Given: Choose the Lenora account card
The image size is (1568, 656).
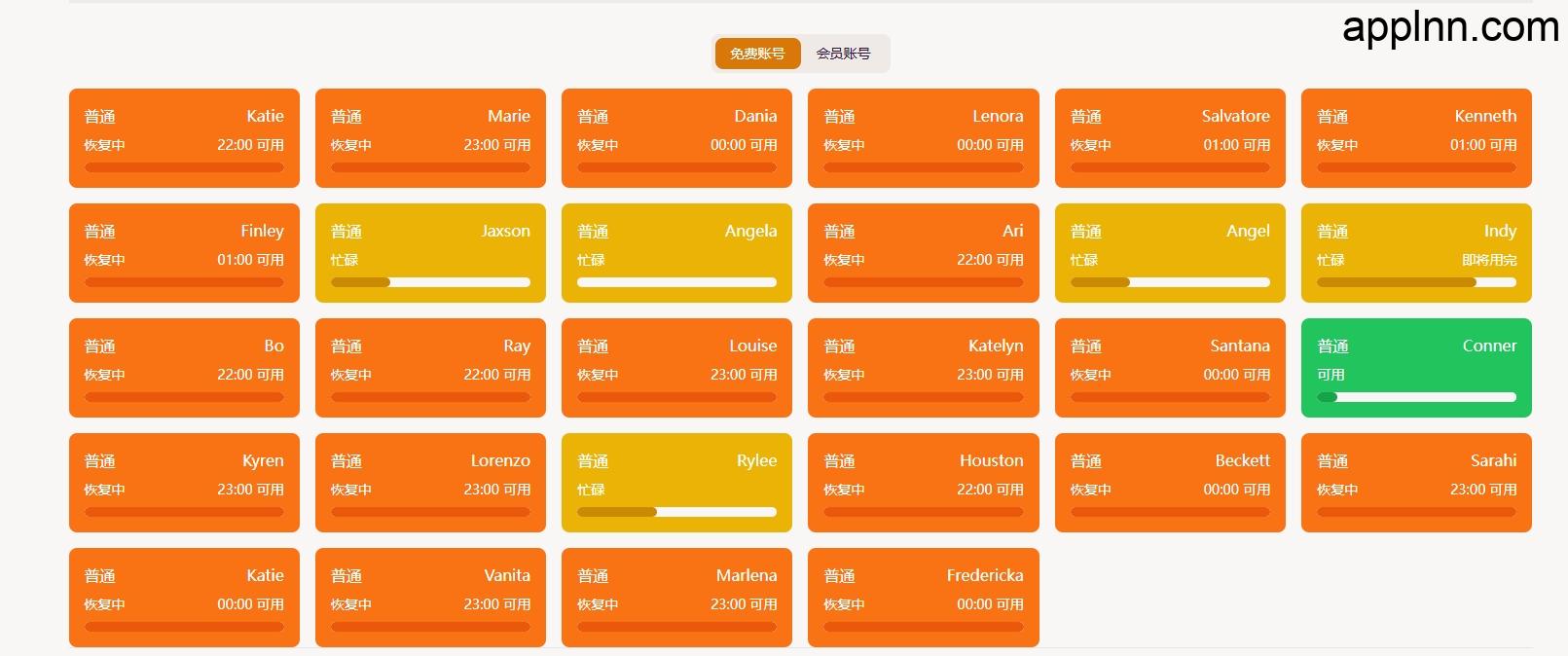Looking at the screenshot, I should (924, 138).
